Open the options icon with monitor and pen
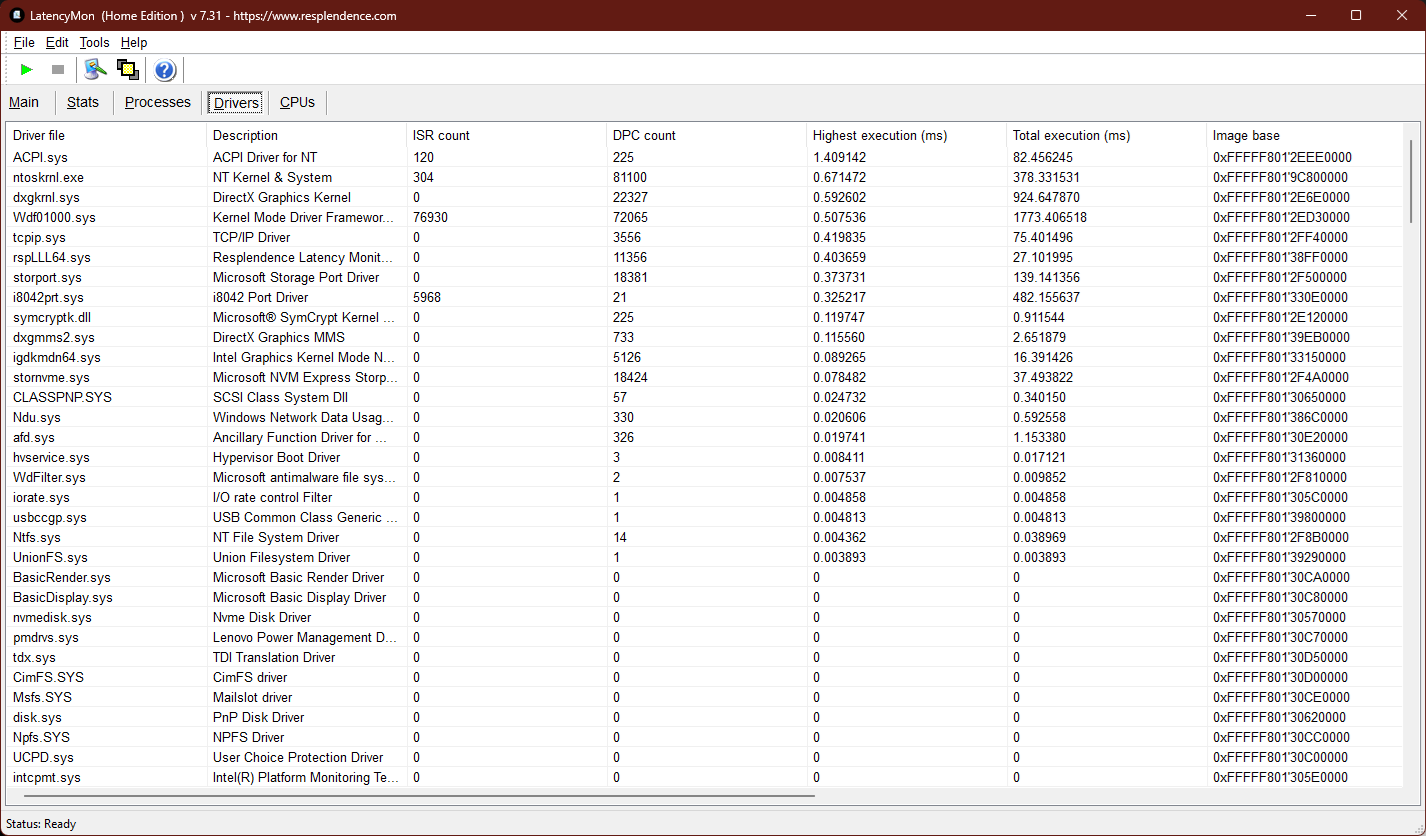Screen dimensions: 1426x836 95,70
